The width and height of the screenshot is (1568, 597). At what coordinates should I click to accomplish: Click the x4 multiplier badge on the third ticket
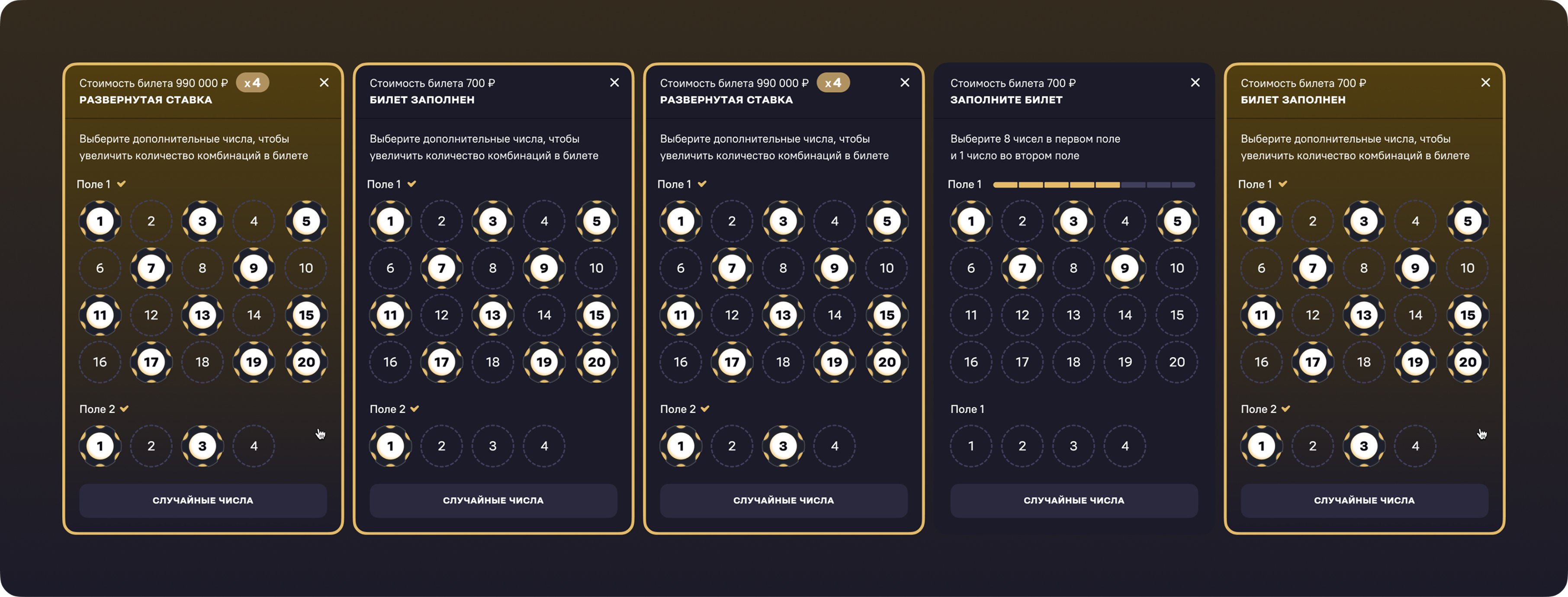(x=833, y=83)
